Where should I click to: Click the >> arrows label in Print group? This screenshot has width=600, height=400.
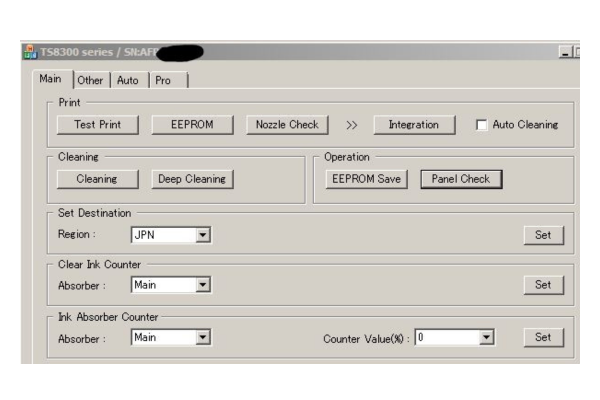(x=351, y=125)
